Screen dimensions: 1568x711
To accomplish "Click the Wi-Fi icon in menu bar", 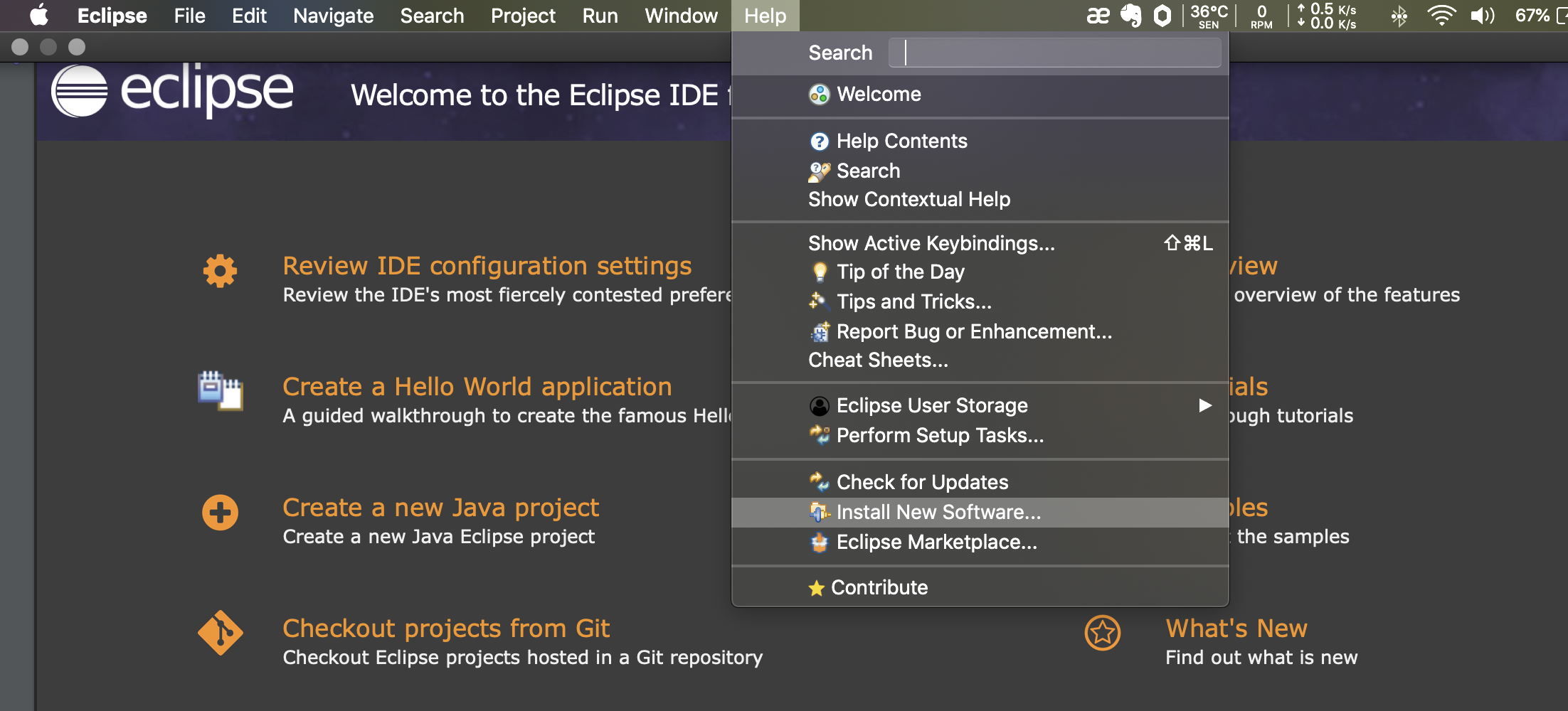I will point(1441,16).
